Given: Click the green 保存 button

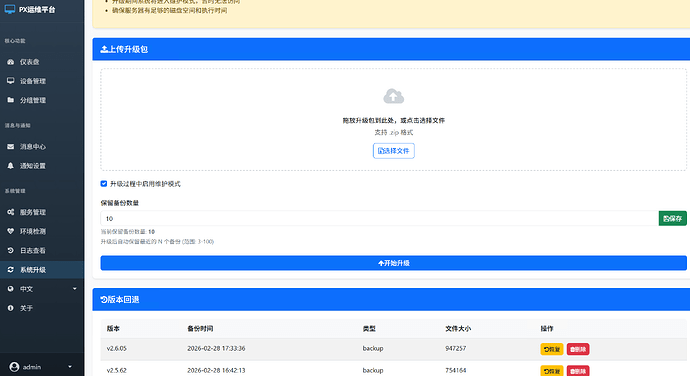Looking at the screenshot, I should pos(672,218).
